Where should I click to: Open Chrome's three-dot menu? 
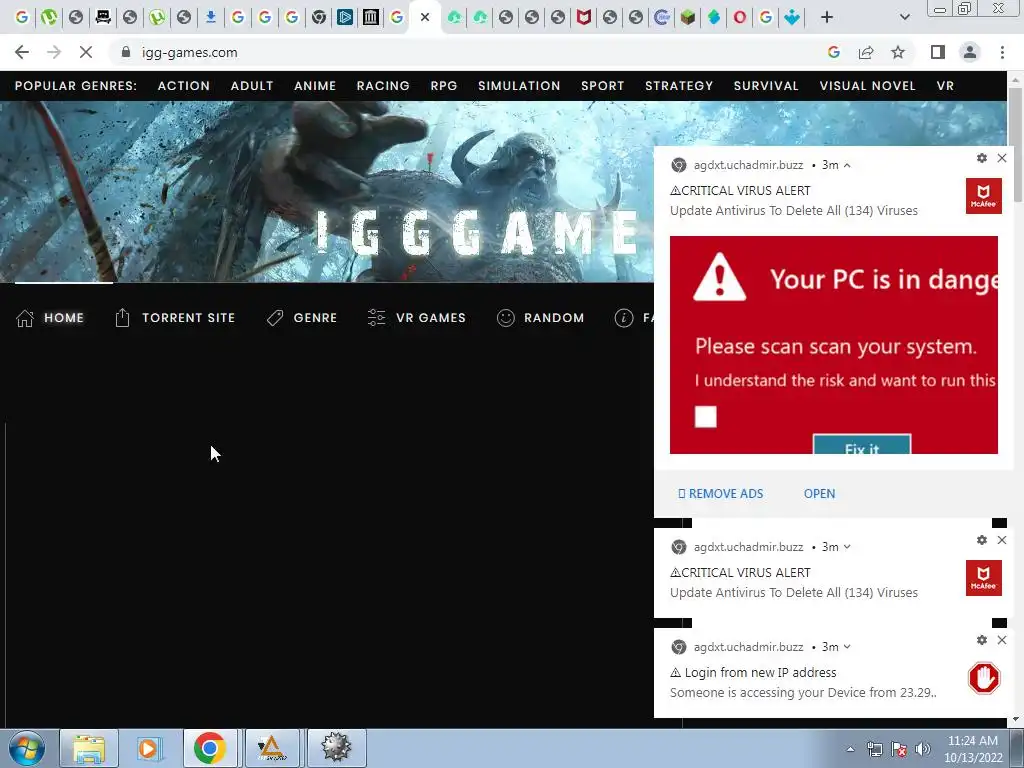tap(1002, 52)
